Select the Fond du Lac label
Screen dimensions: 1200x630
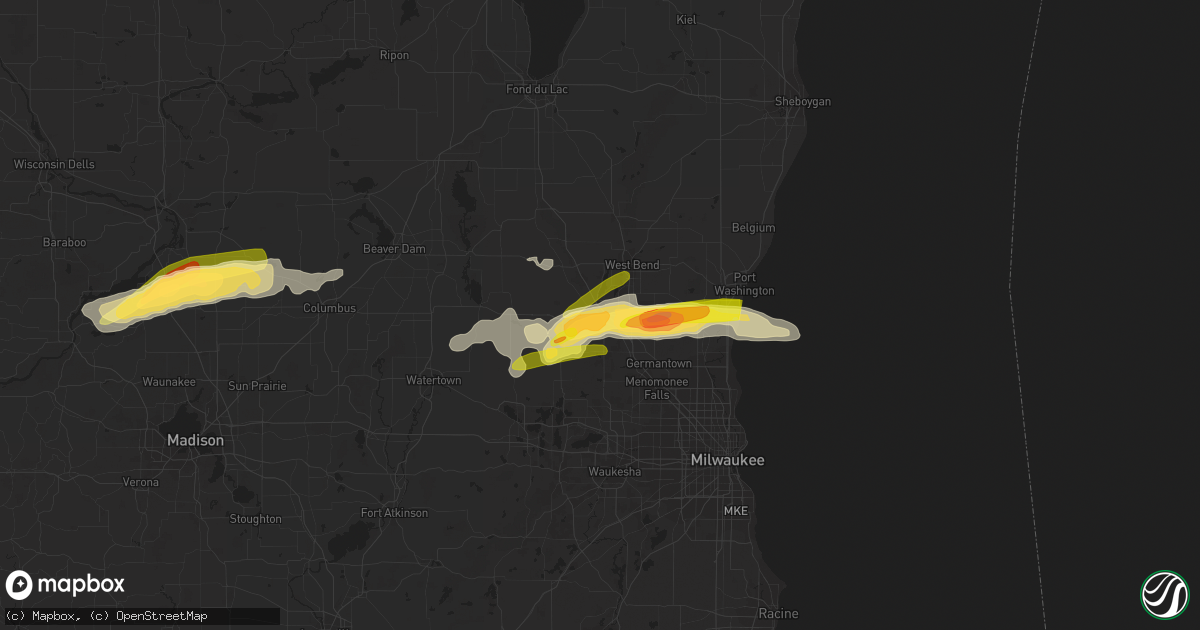(537, 89)
